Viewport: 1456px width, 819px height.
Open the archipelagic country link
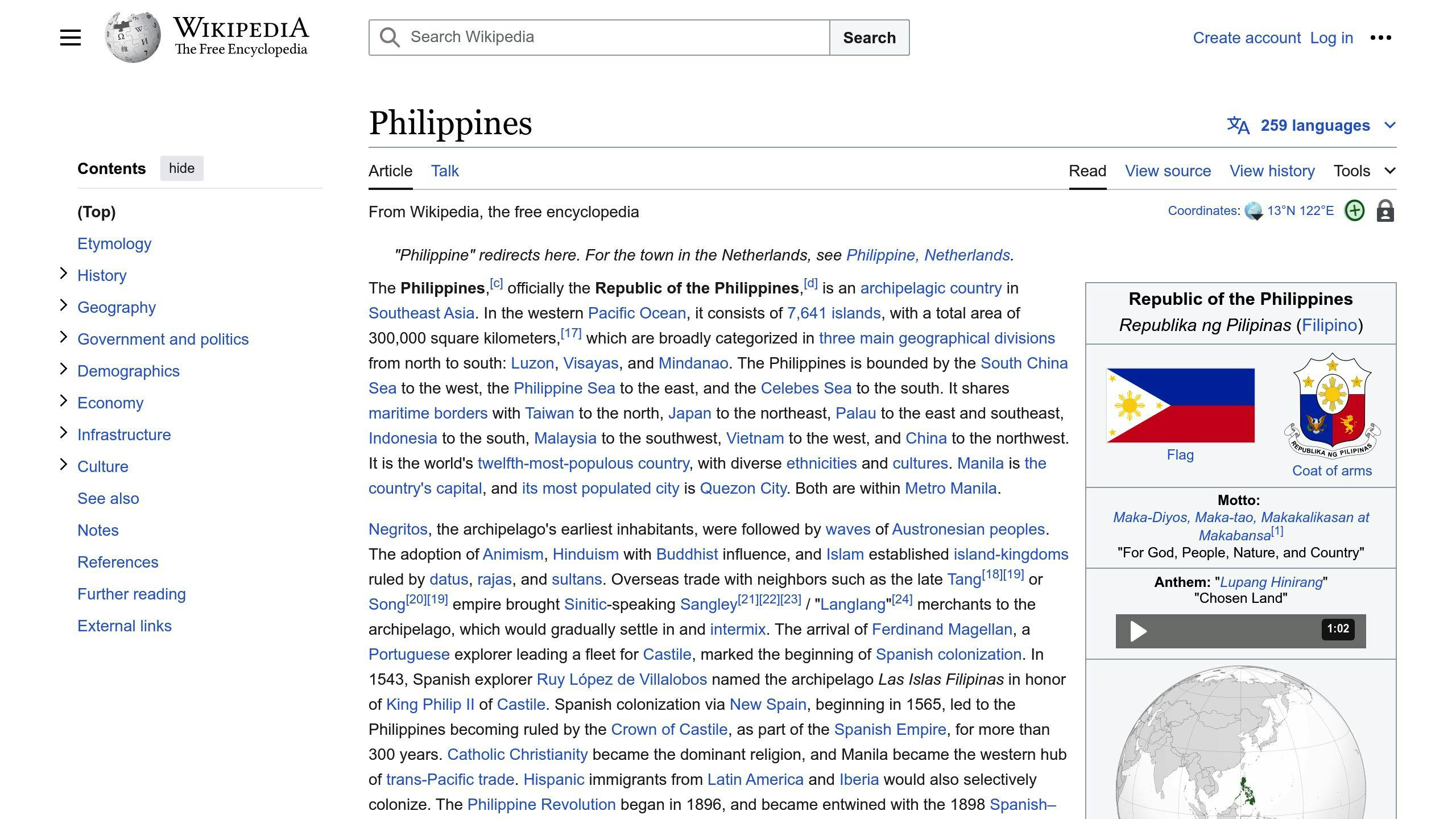(x=931, y=288)
